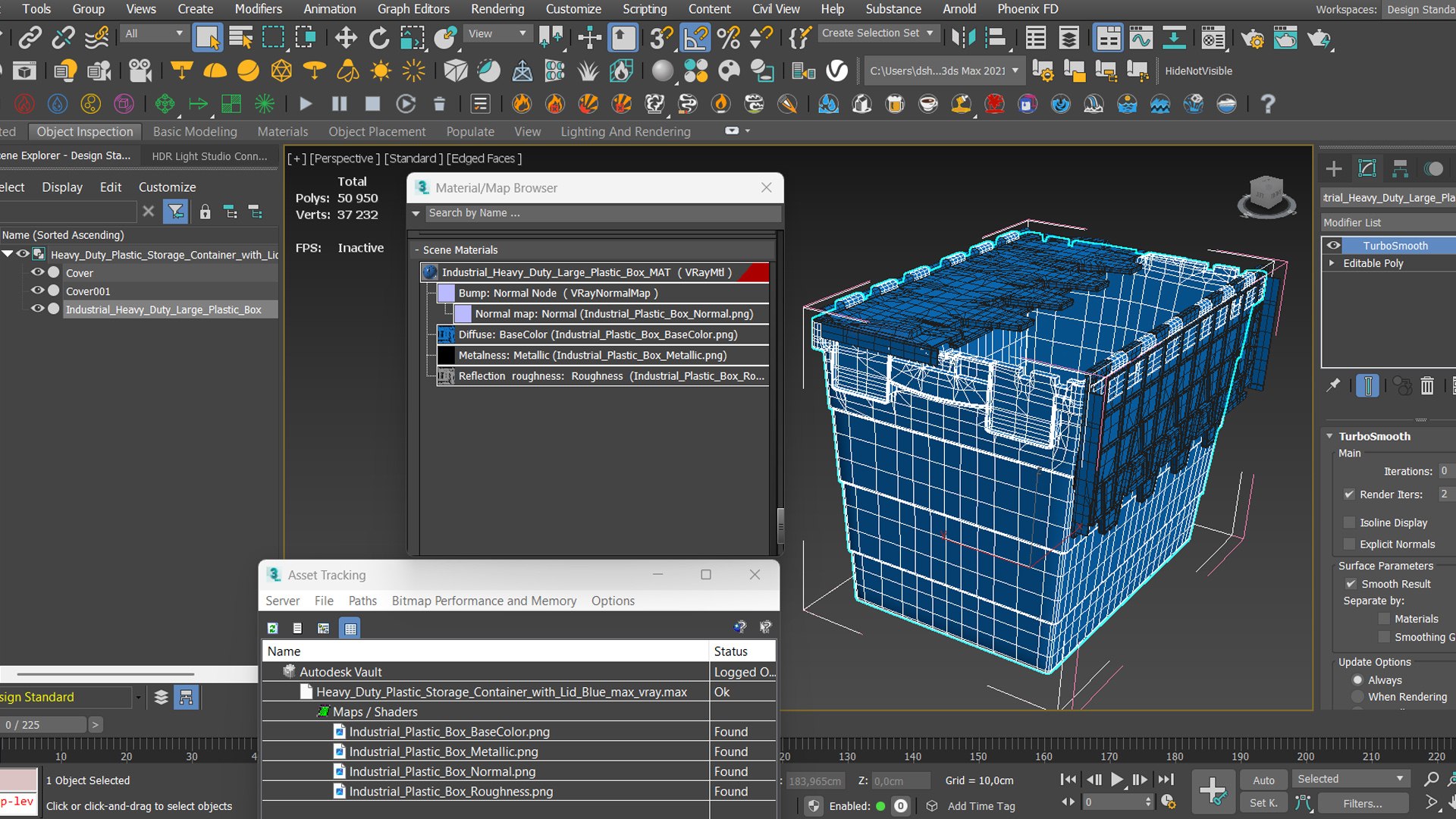Switch to the Basic Modeling tab
1456x819 pixels.
[195, 131]
